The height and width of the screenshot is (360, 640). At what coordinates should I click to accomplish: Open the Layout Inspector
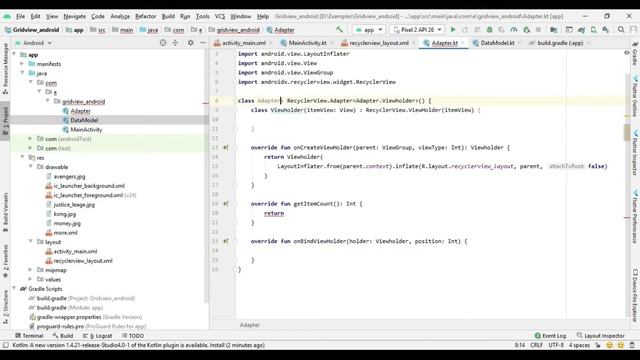tap(600, 336)
